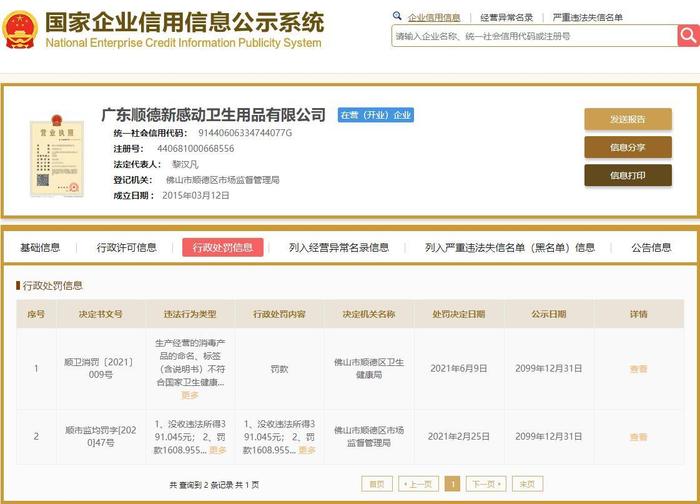
Task: Switch to the 公告信息 tab
Action: click(x=651, y=247)
